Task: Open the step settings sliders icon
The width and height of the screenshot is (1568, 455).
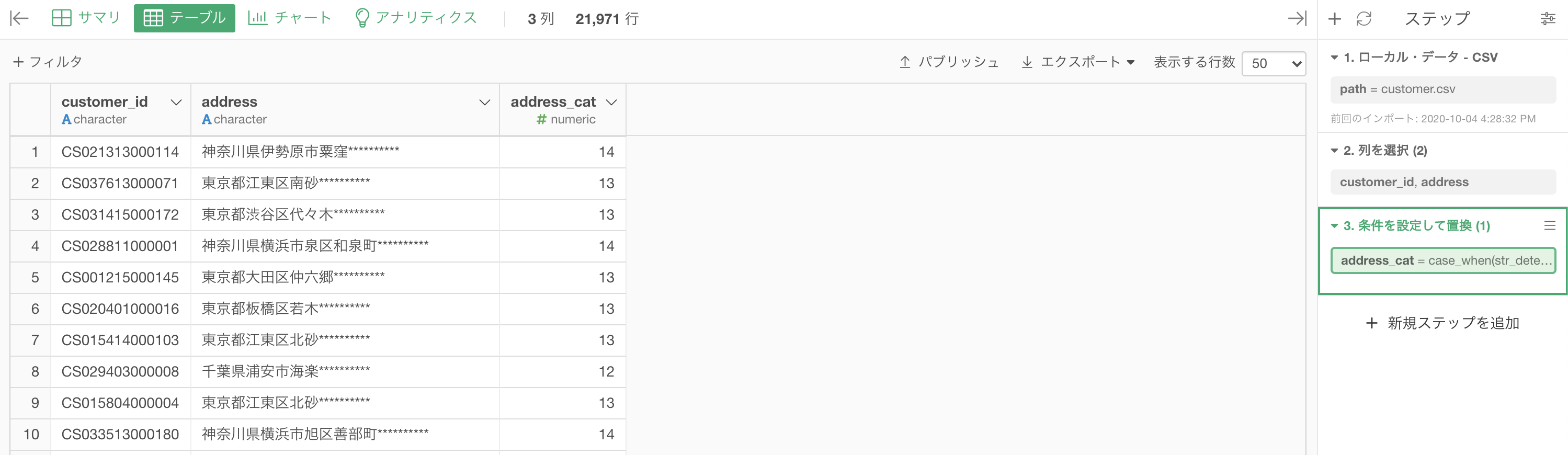Action: point(1548,19)
